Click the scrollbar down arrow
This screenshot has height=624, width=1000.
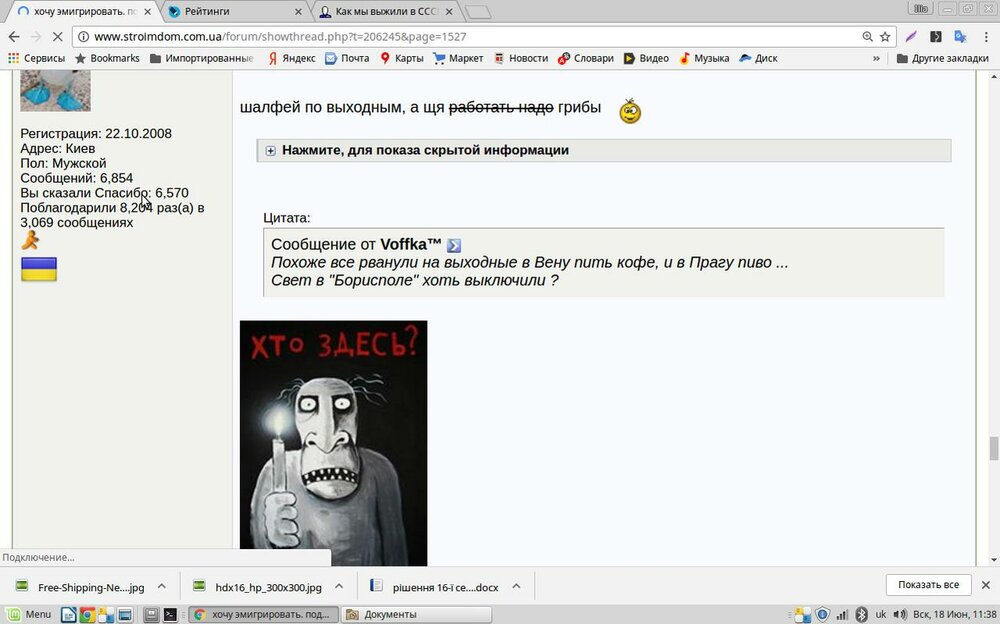[994, 560]
